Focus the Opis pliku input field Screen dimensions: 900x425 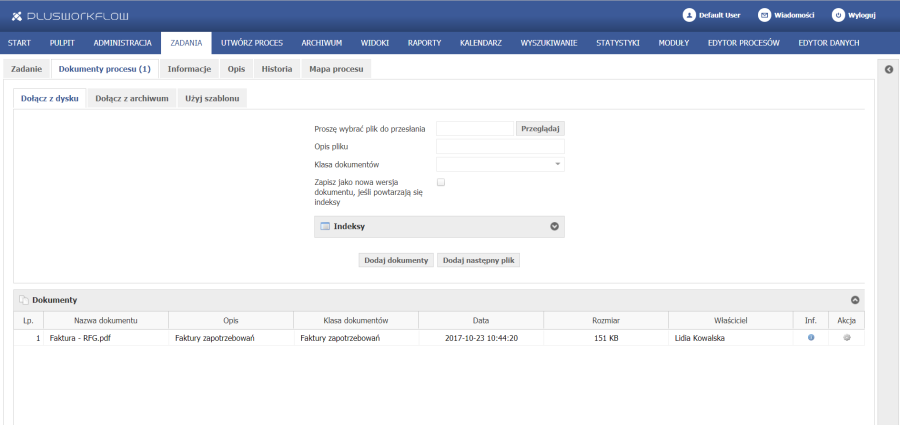pyautogui.click(x=500, y=146)
